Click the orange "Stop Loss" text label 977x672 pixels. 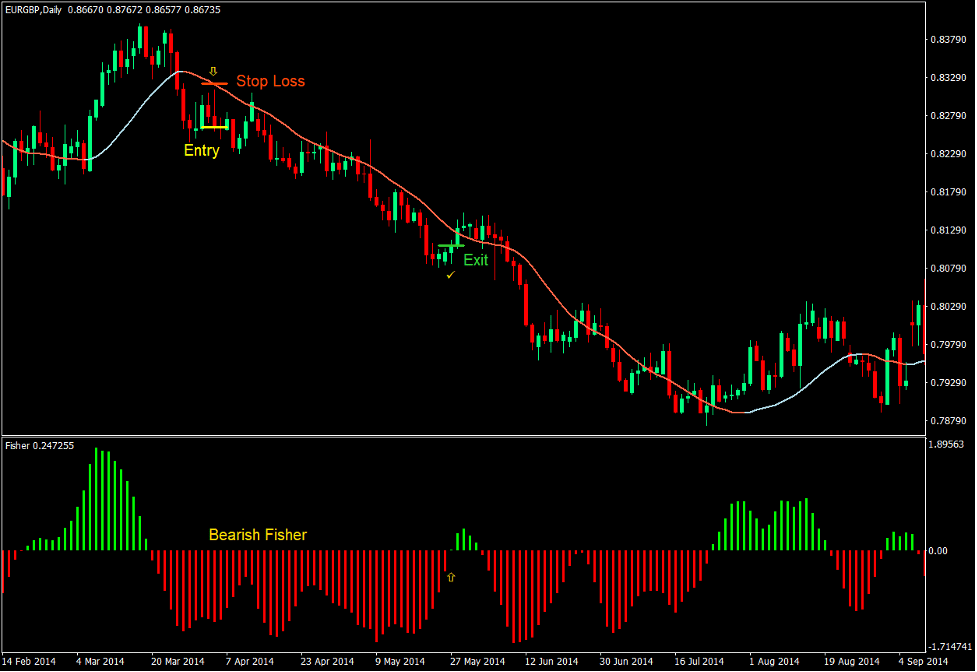tap(272, 81)
